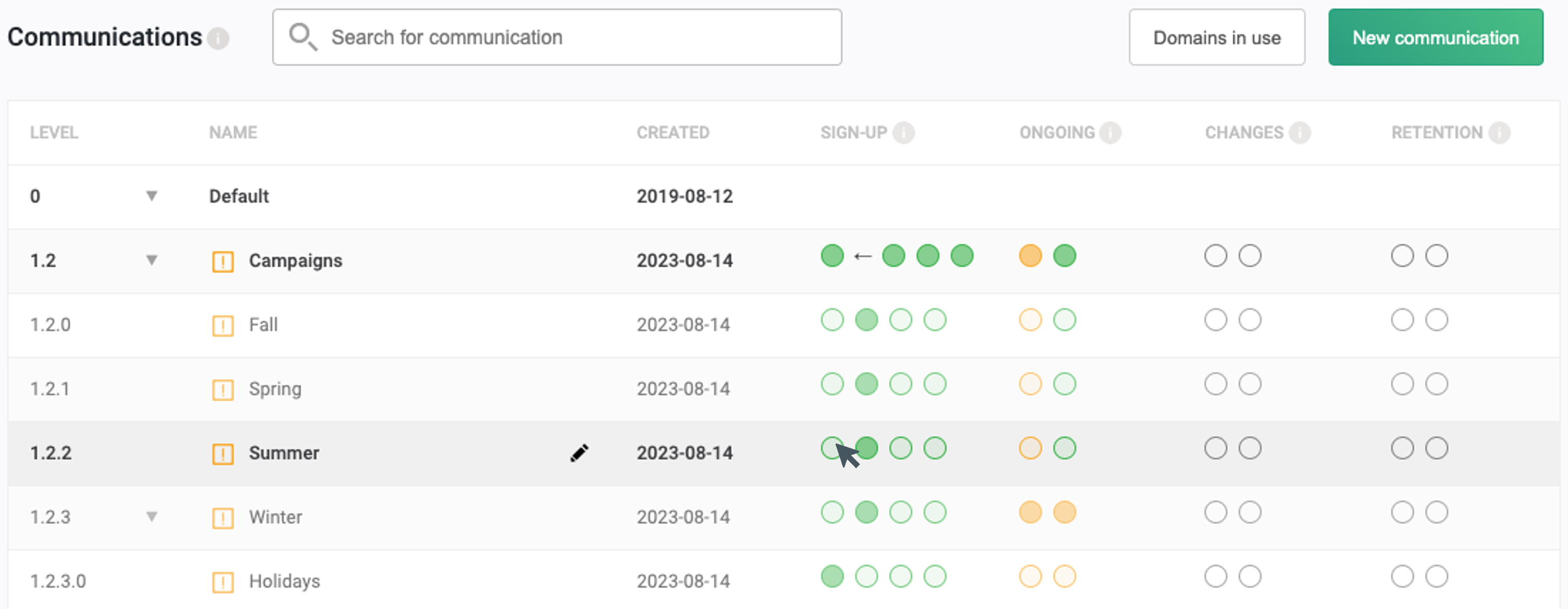
Task: Collapse the Campaigns level 1.2 row
Action: (151, 260)
